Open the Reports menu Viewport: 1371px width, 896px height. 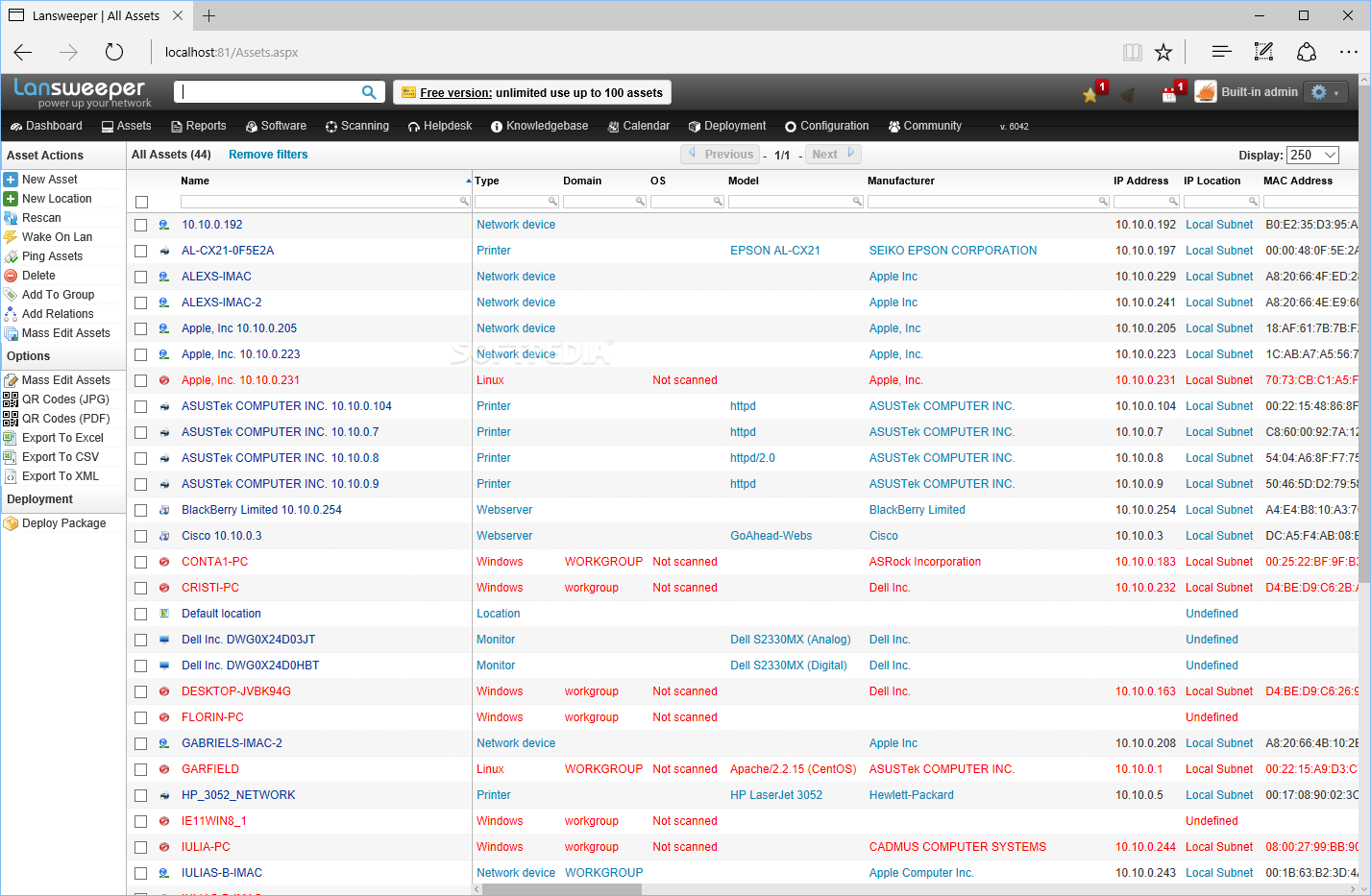click(199, 126)
